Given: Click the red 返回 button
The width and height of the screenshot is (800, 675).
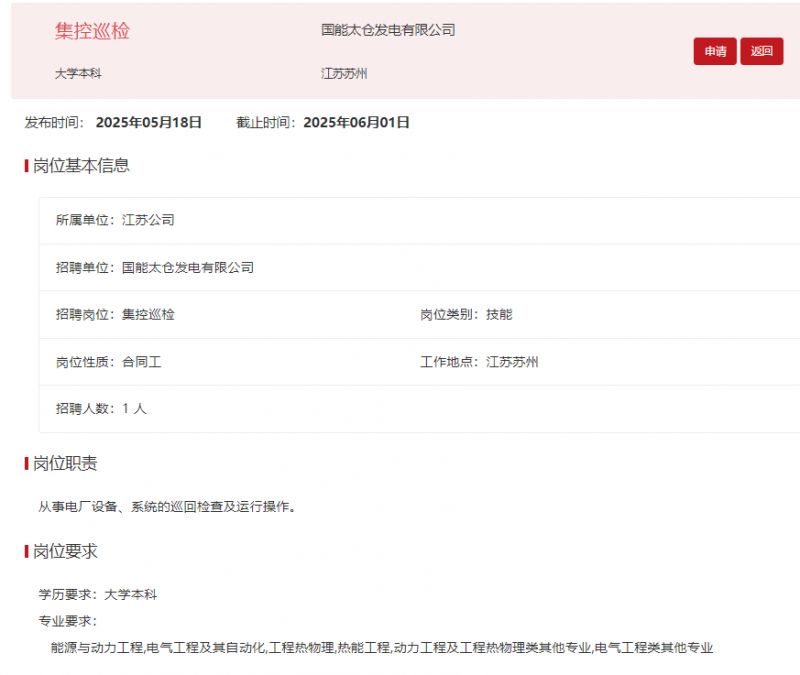Looking at the screenshot, I should point(762,51).
